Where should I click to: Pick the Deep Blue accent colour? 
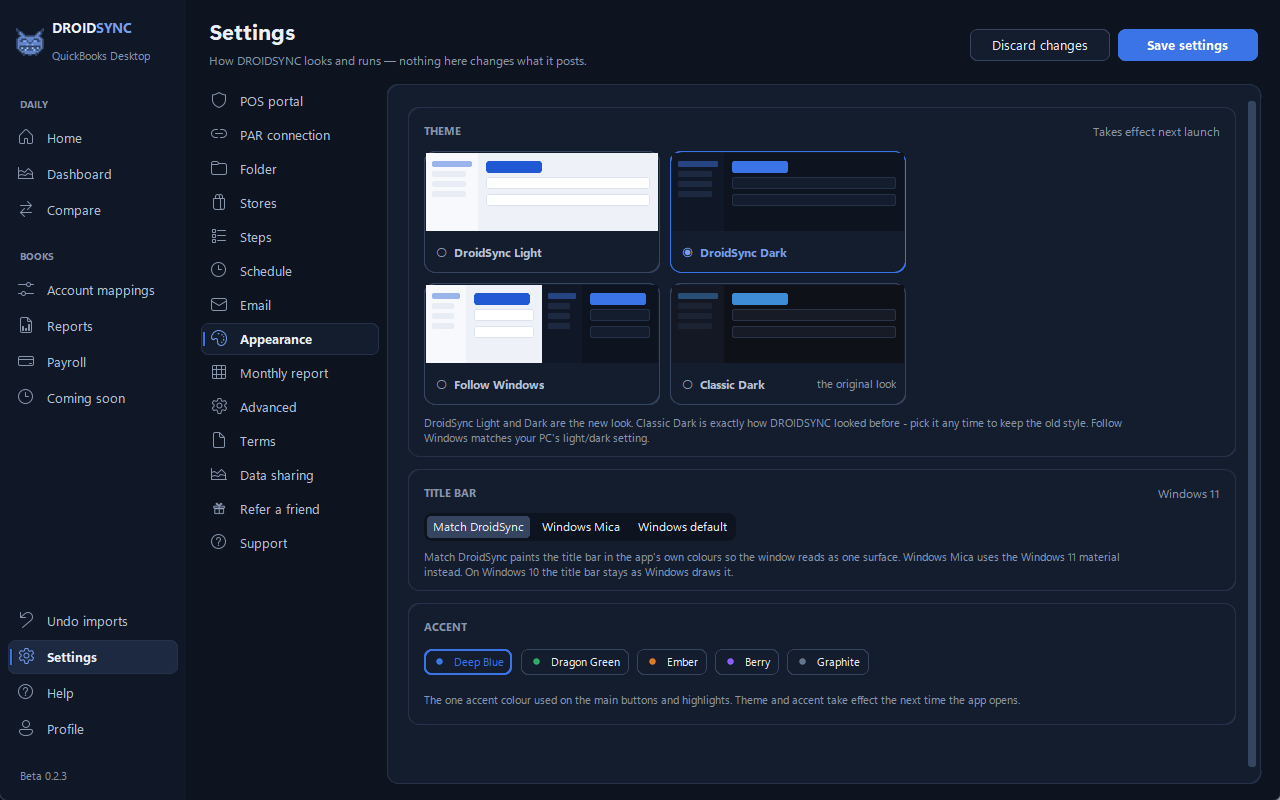468,662
